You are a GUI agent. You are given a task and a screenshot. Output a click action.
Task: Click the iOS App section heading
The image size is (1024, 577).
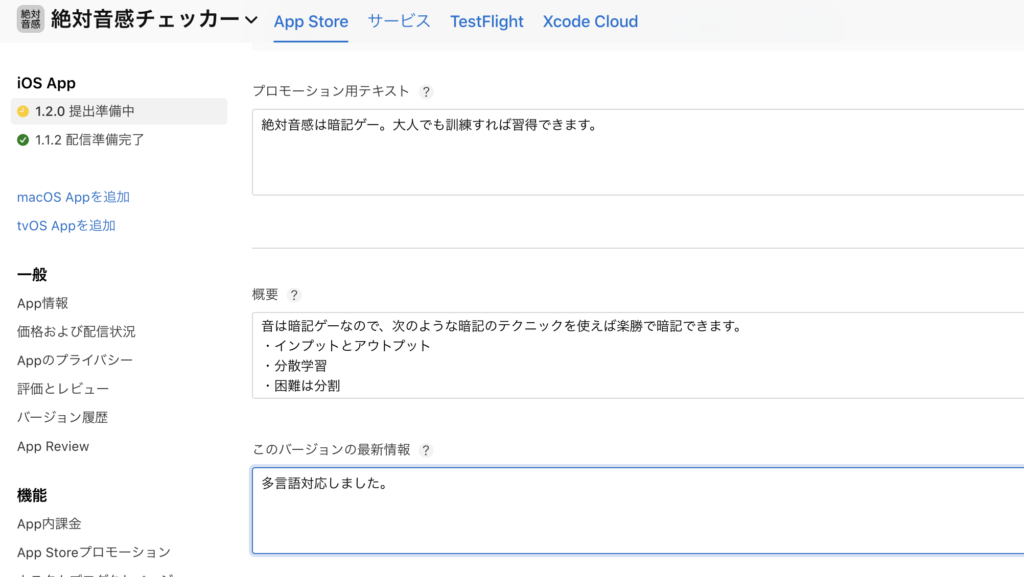tap(46, 83)
